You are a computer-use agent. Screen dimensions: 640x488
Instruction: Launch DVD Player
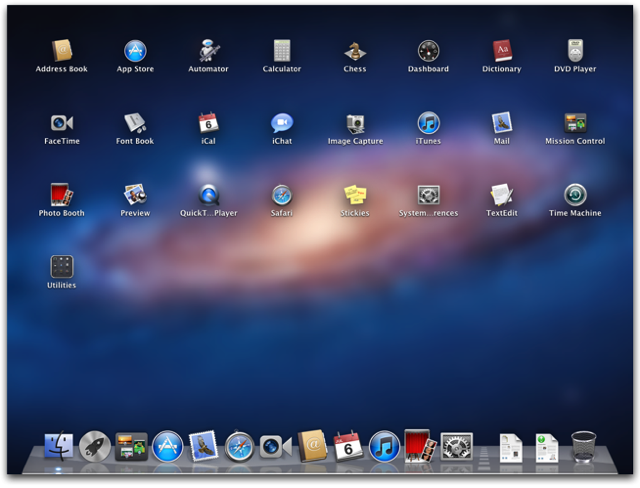tap(575, 51)
